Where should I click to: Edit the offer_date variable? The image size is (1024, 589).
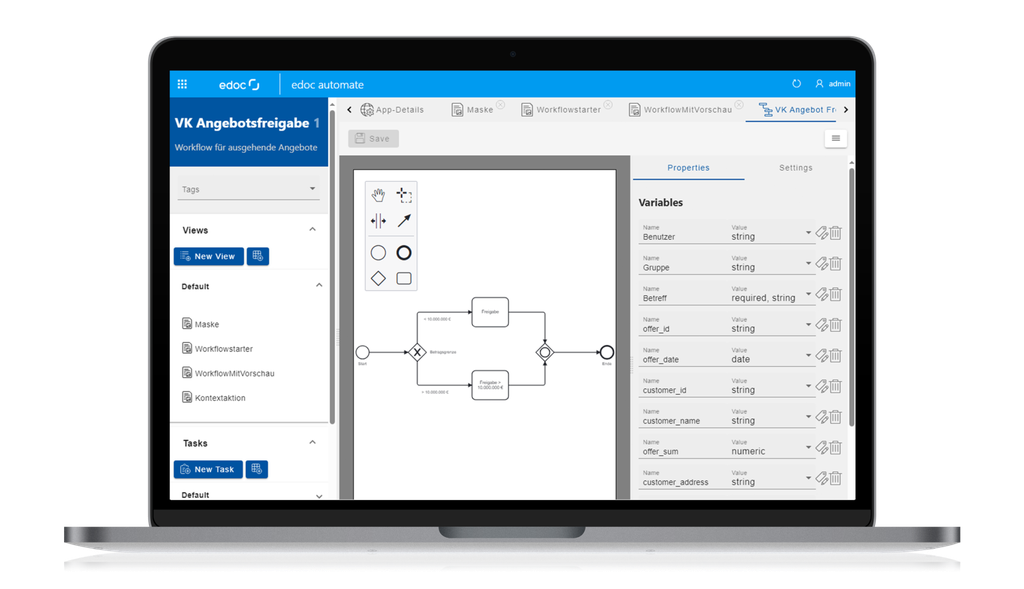[x=822, y=356]
